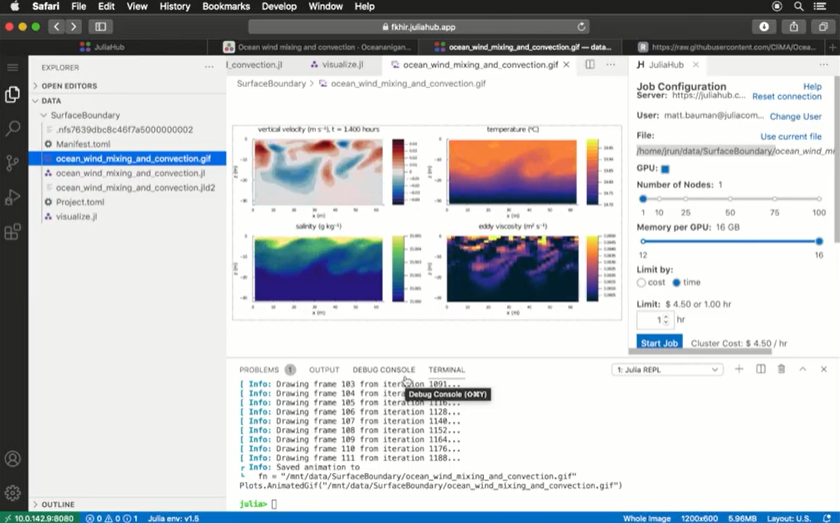The image size is (840, 523).
Task: Click the Safari address bar
Action: pos(419,27)
